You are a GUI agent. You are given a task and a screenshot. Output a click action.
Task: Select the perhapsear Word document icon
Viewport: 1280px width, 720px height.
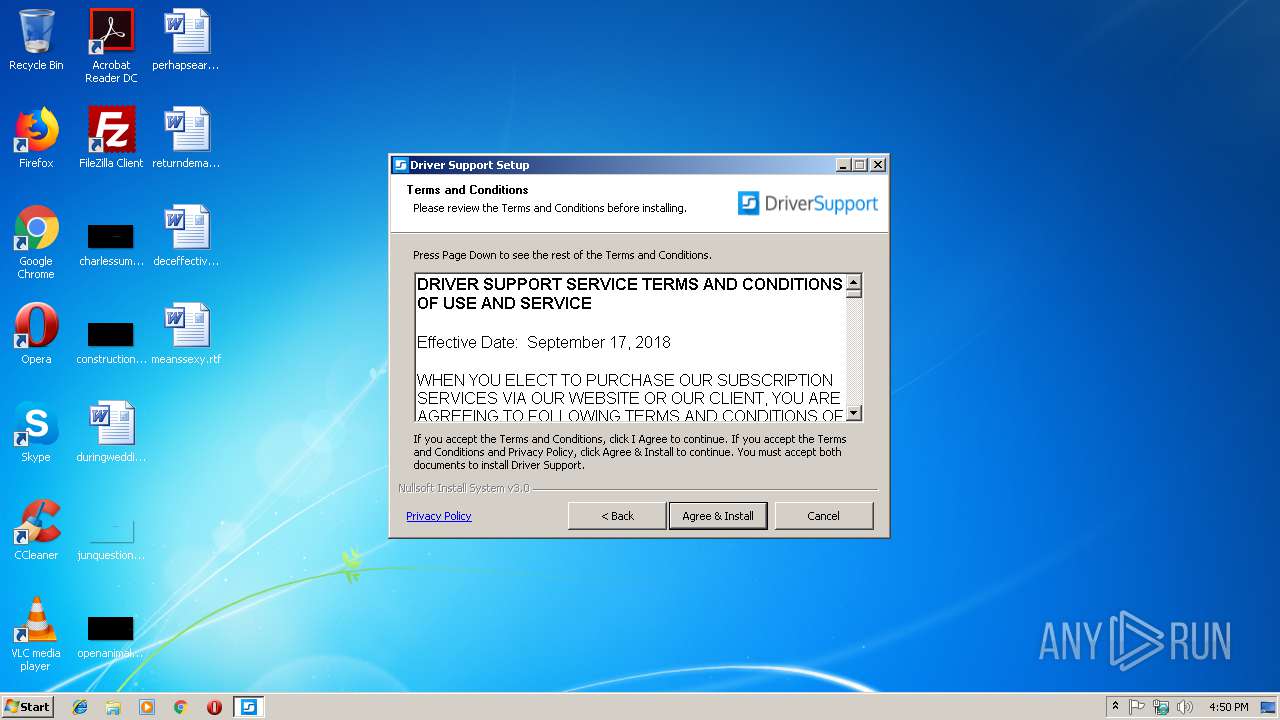click(x=186, y=40)
